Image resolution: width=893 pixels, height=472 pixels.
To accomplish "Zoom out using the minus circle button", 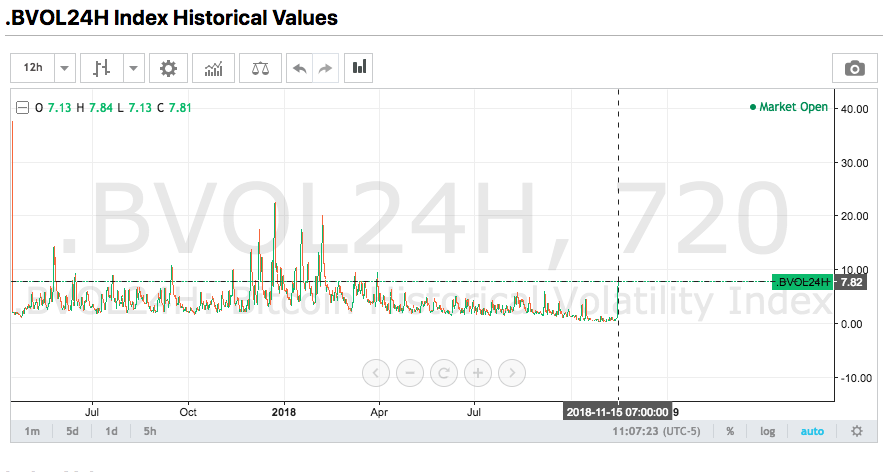I will (x=410, y=373).
